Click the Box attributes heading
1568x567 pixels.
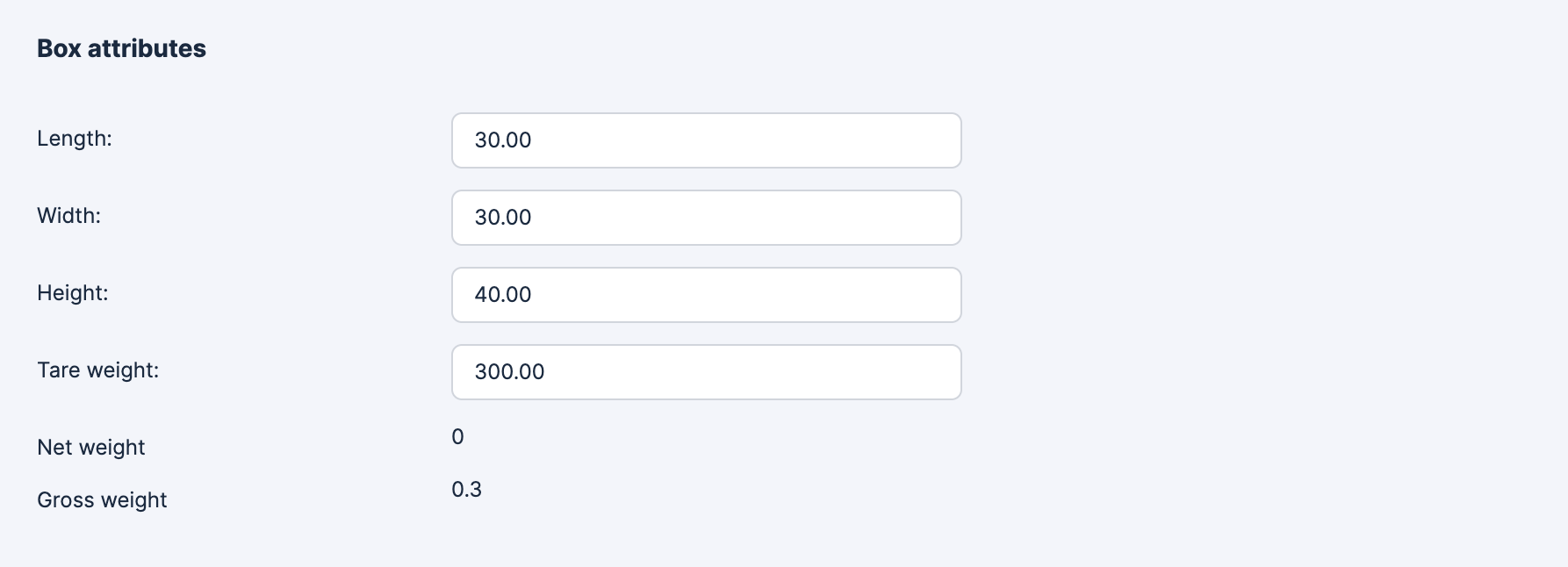point(121,49)
